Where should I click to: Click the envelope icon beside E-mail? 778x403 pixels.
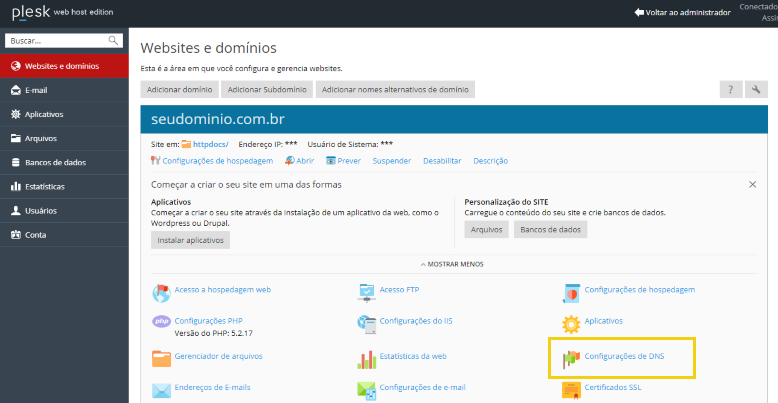pos(15,90)
